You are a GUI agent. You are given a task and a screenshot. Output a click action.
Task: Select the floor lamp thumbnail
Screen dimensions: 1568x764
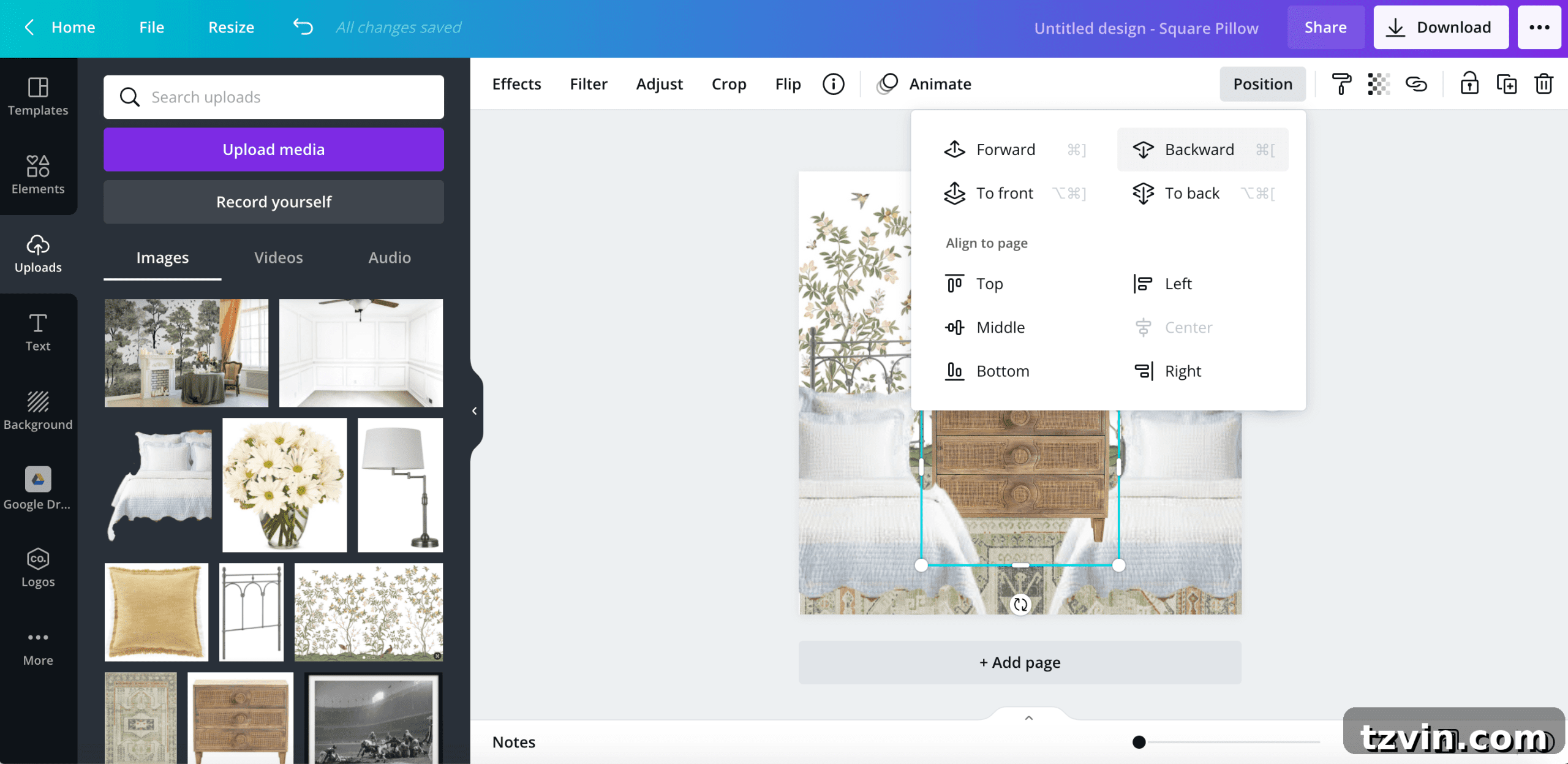(401, 485)
